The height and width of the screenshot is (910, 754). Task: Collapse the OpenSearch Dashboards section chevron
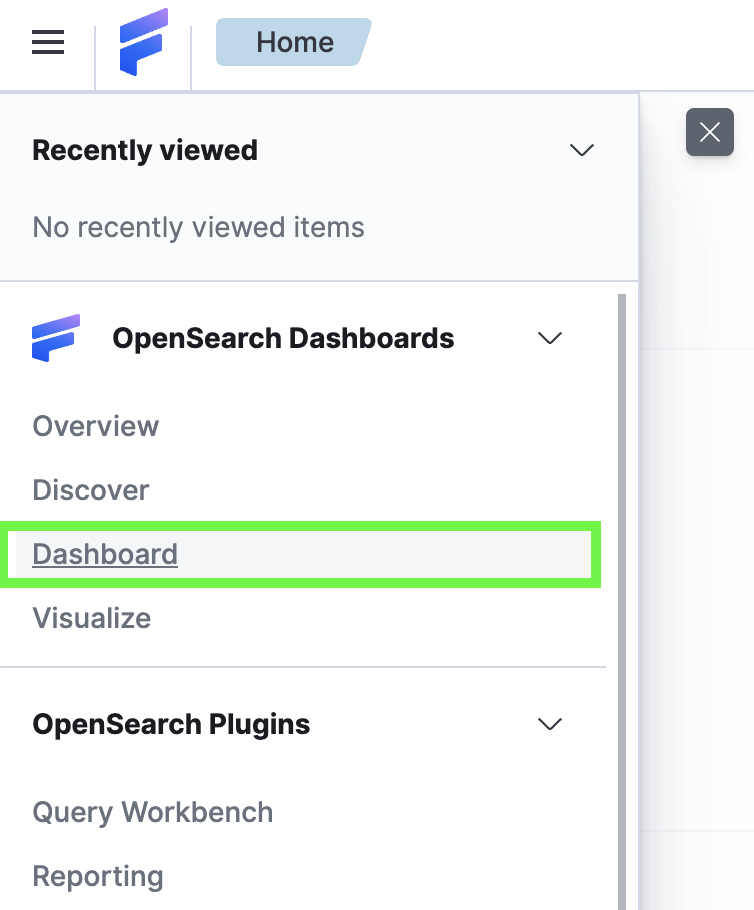coord(550,338)
